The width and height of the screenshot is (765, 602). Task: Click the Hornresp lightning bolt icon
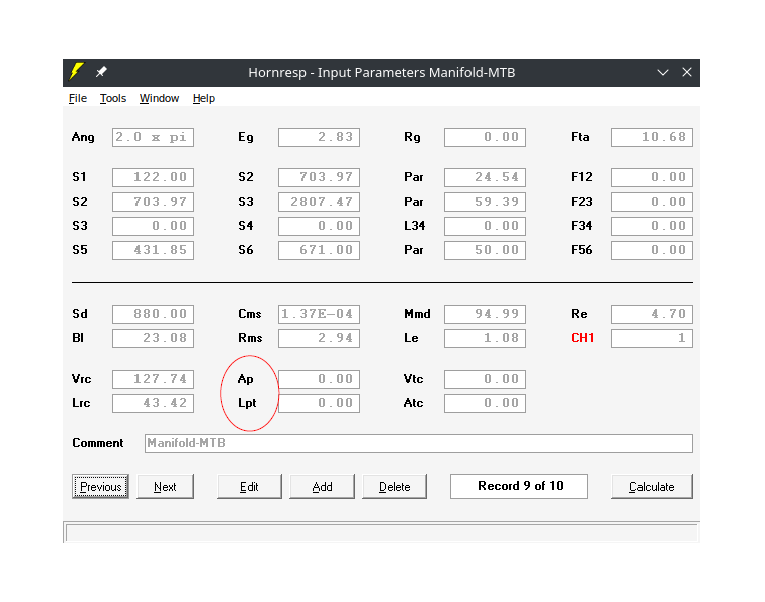(77, 72)
